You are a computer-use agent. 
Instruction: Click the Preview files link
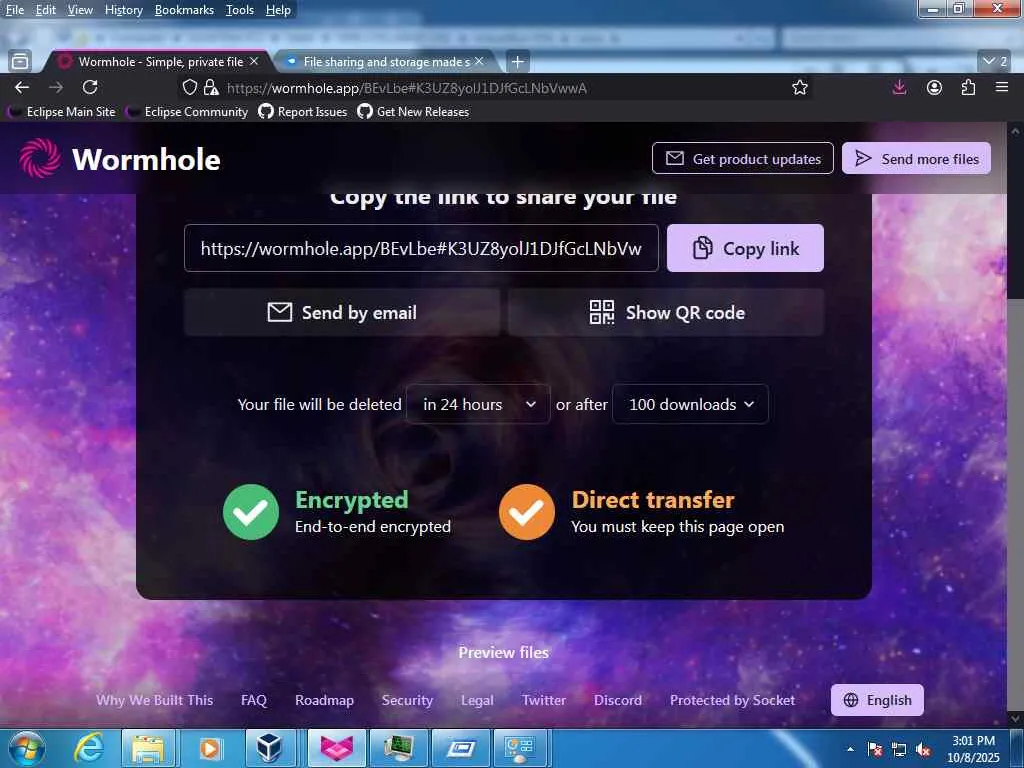[x=504, y=652]
